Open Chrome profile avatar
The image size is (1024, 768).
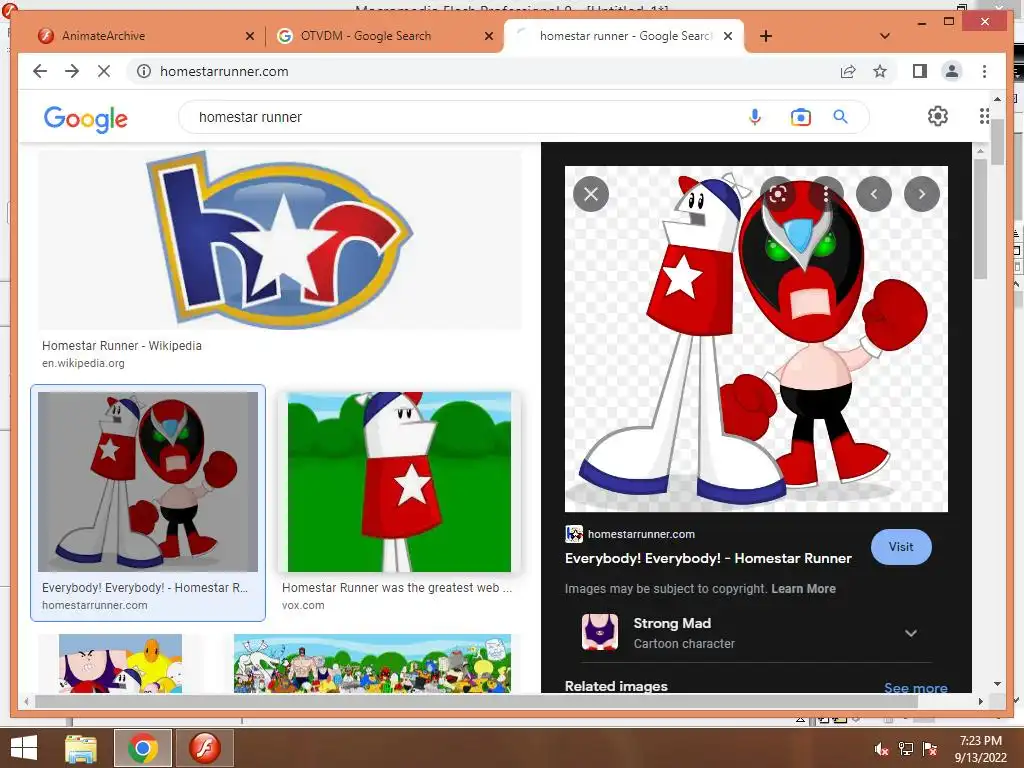point(952,71)
